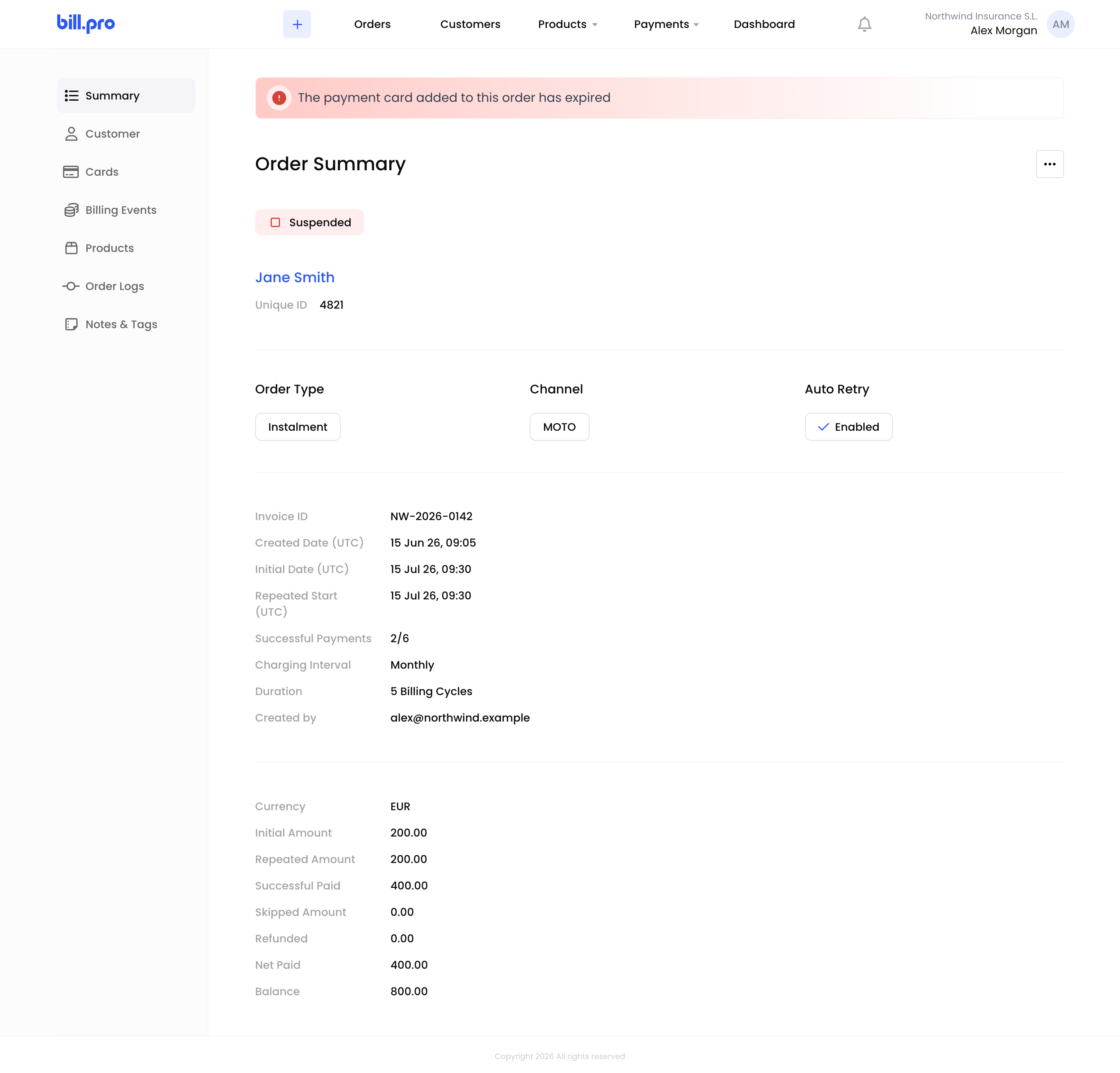
Task: Expand the Products dropdown in top navigation
Action: 567,24
